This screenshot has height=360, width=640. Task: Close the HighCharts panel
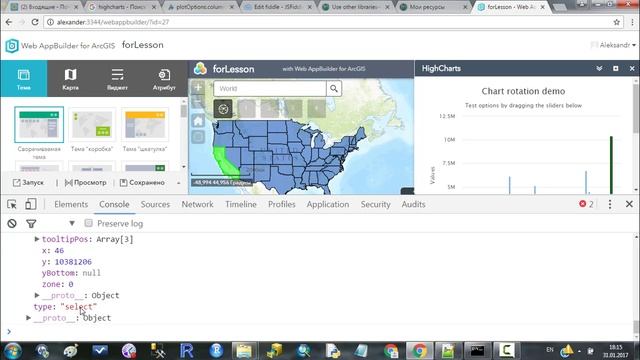point(632,69)
